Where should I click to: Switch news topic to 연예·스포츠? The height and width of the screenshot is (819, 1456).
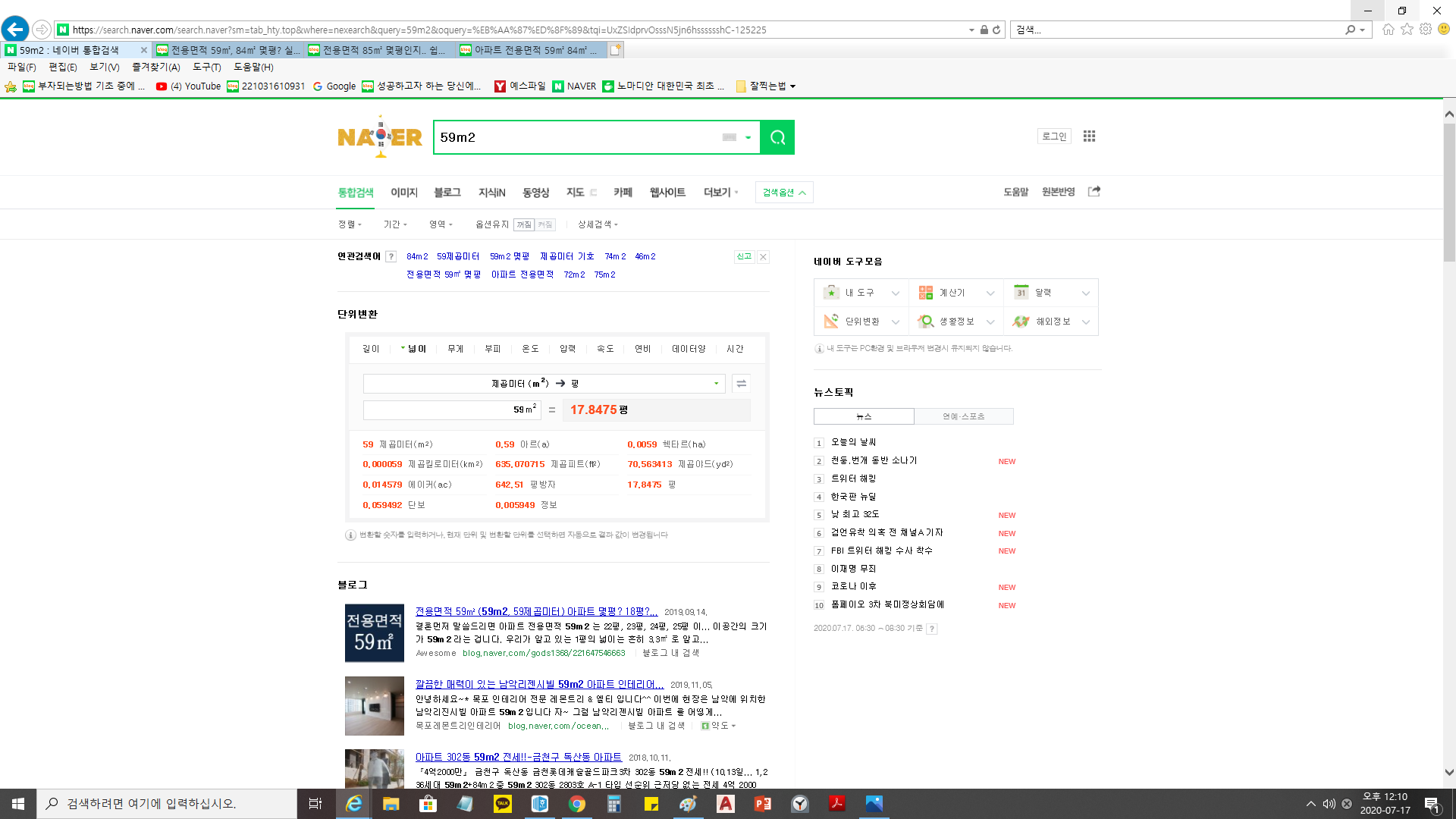[963, 416]
